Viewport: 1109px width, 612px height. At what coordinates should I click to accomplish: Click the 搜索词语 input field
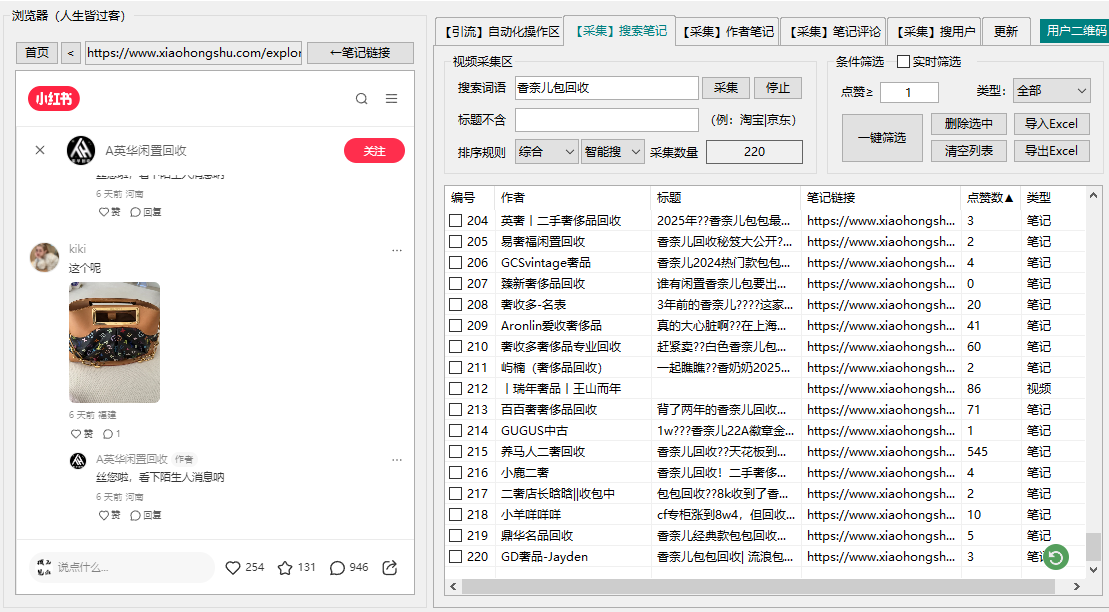(x=606, y=88)
